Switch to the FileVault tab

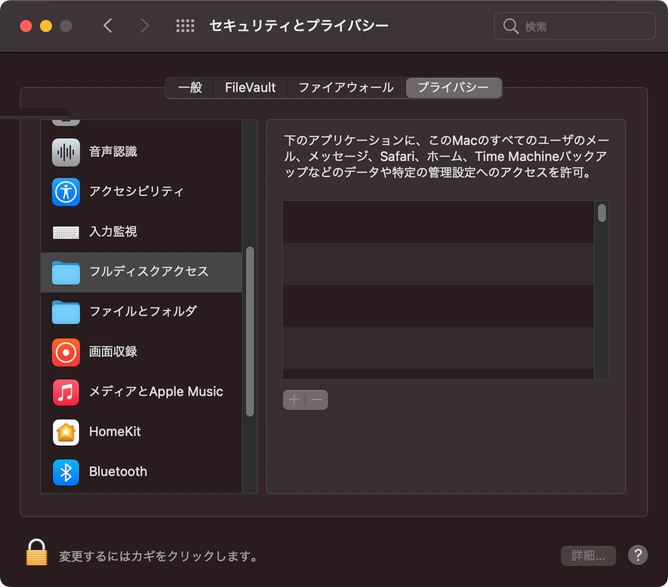pyautogui.click(x=250, y=88)
